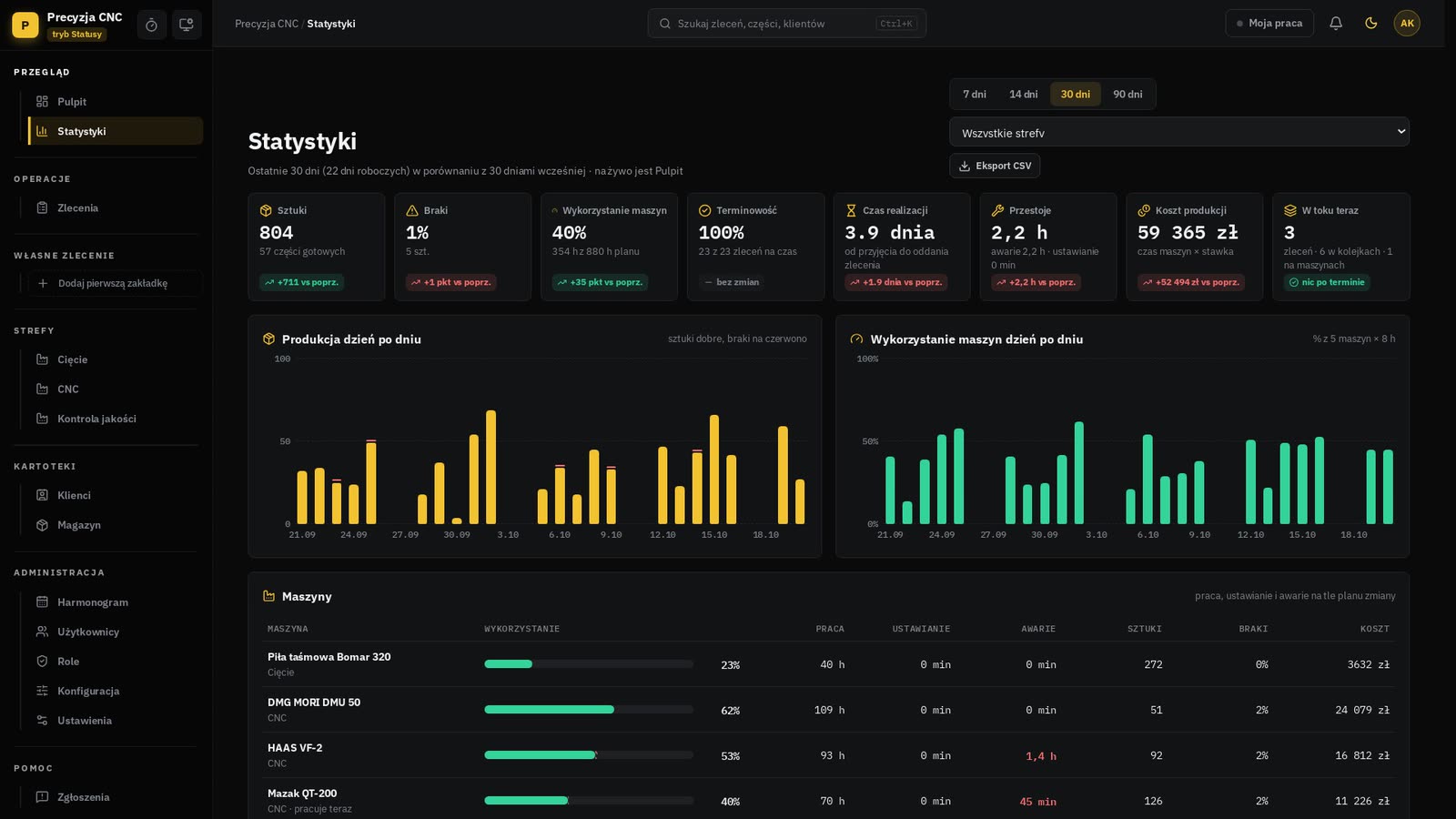Toggle dark mode with the moon icon
Image resolution: width=1456 pixels, height=819 pixels.
[1371, 24]
